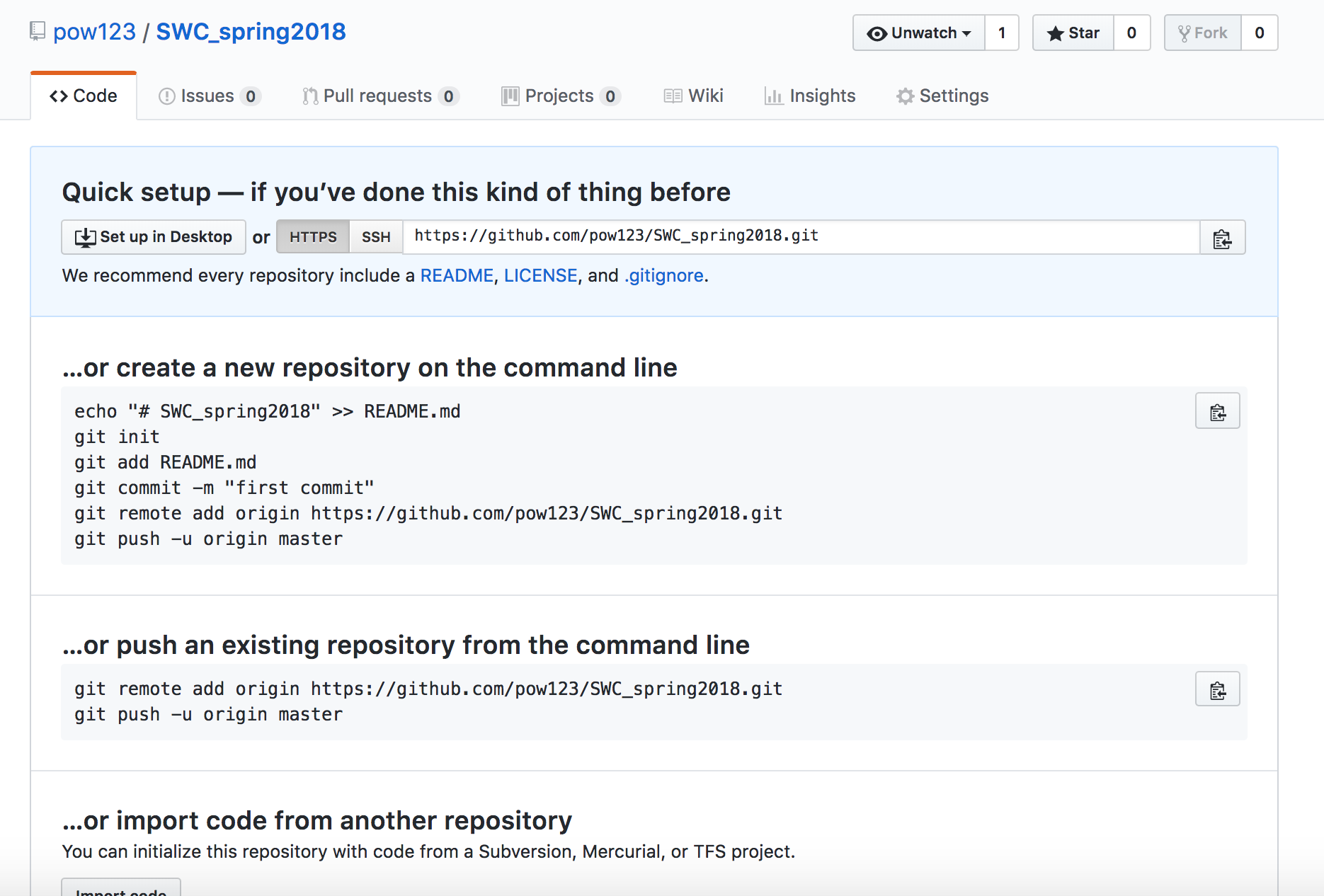Open the SWC_spring2018 repository link
Viewport: 1324px width, 896px height.
click(x=251, y=31)
